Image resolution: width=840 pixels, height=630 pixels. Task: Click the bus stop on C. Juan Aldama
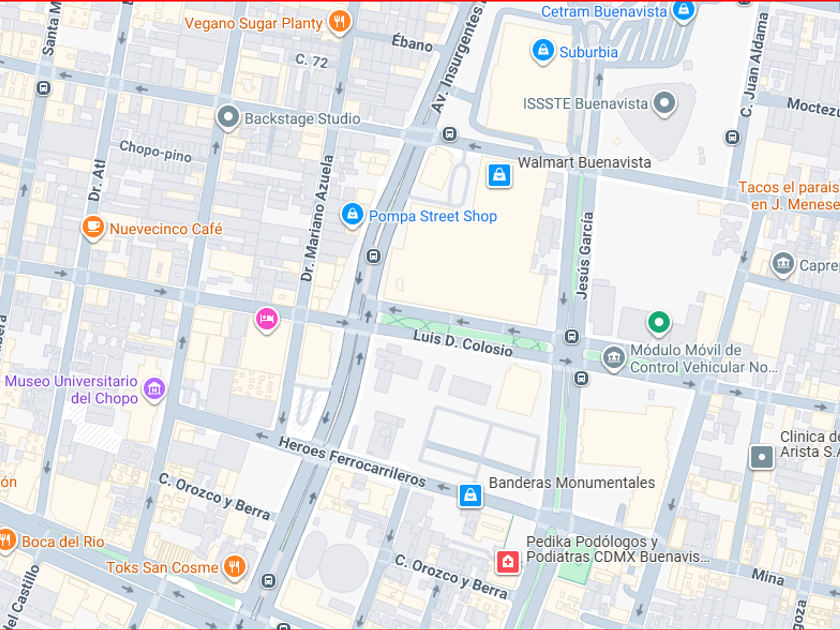point(732,137)
